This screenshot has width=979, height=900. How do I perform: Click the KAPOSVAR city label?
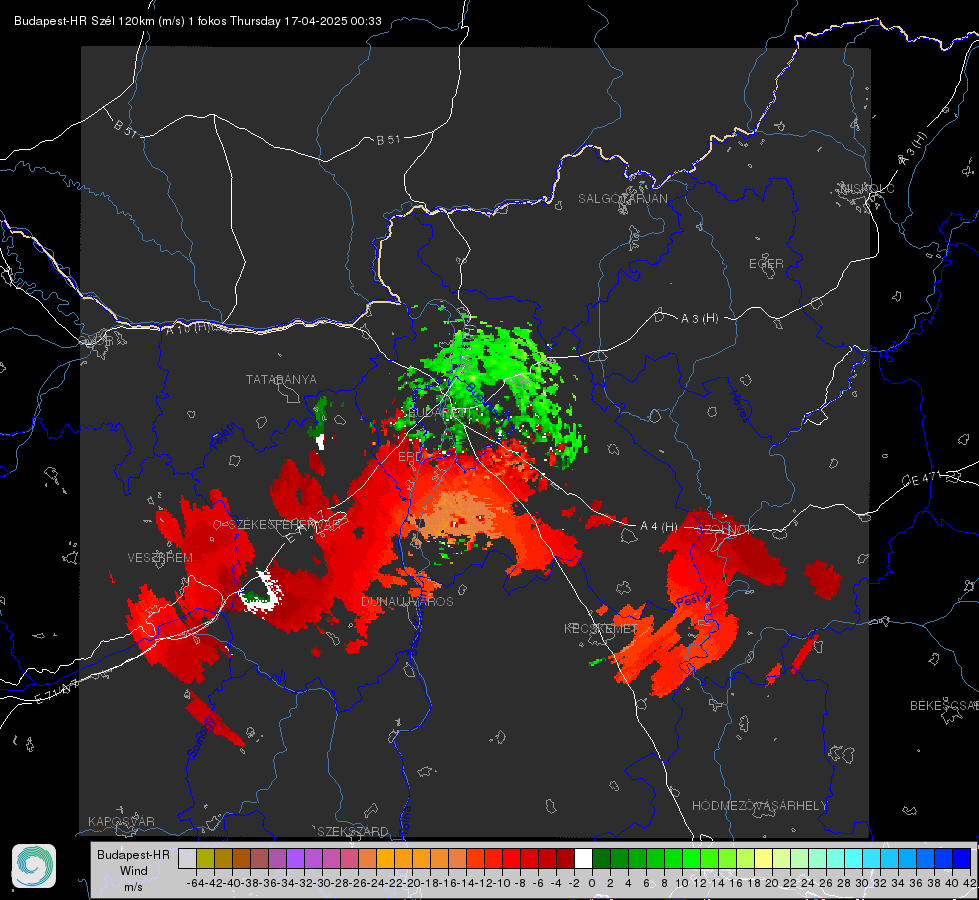point(121,821)
